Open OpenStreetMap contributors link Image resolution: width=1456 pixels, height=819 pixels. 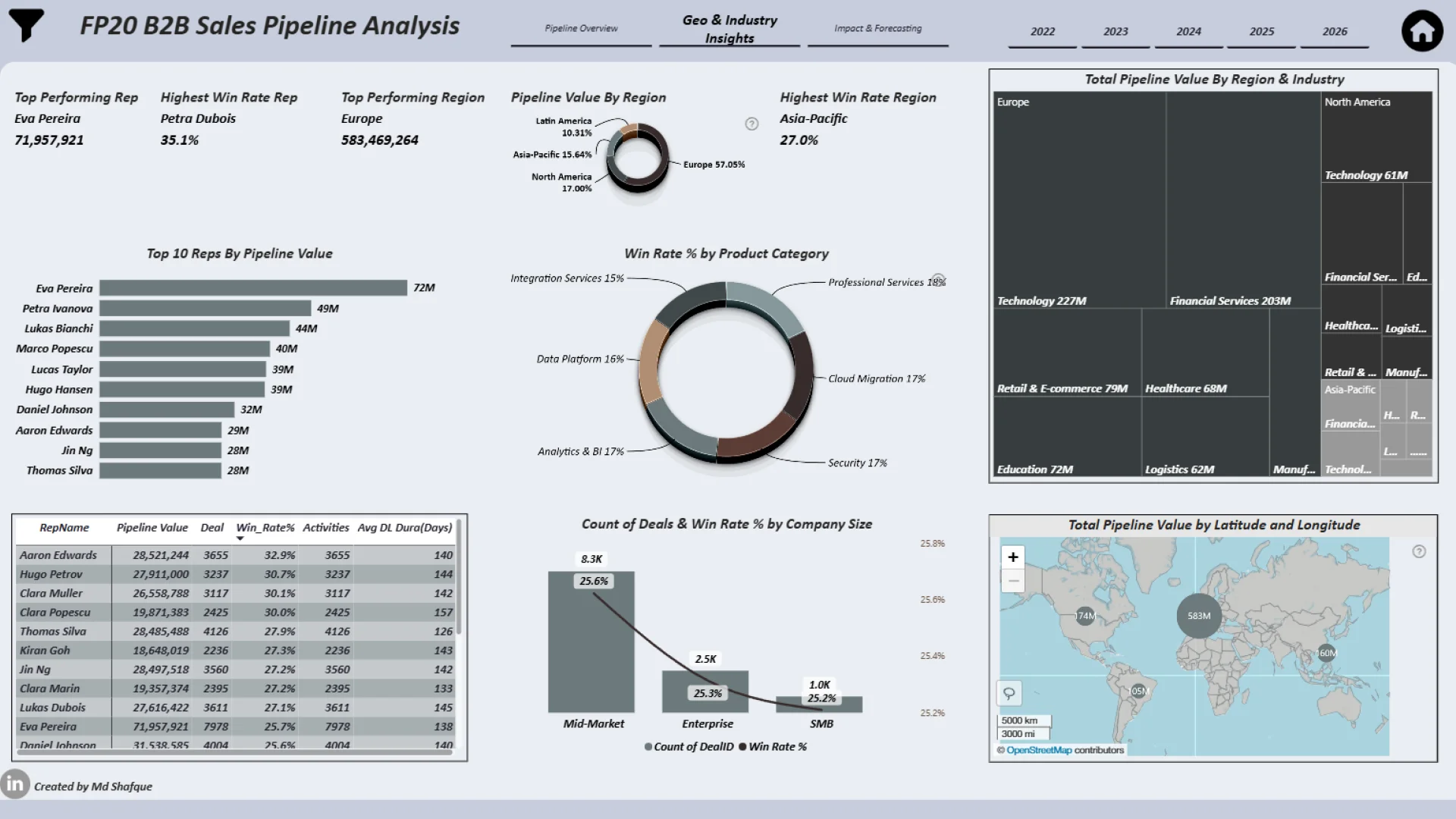pyautogui.click(x=1039, y=750)
